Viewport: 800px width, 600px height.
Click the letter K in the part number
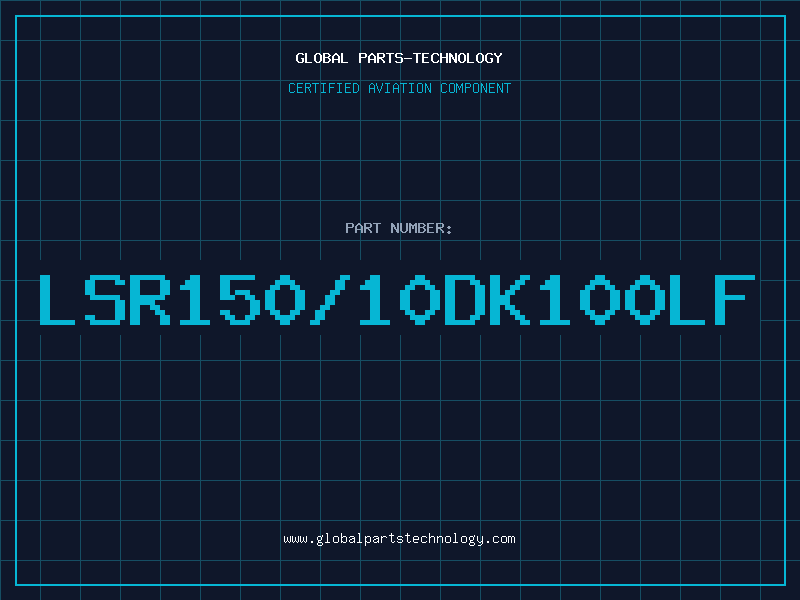pos(508,299)
